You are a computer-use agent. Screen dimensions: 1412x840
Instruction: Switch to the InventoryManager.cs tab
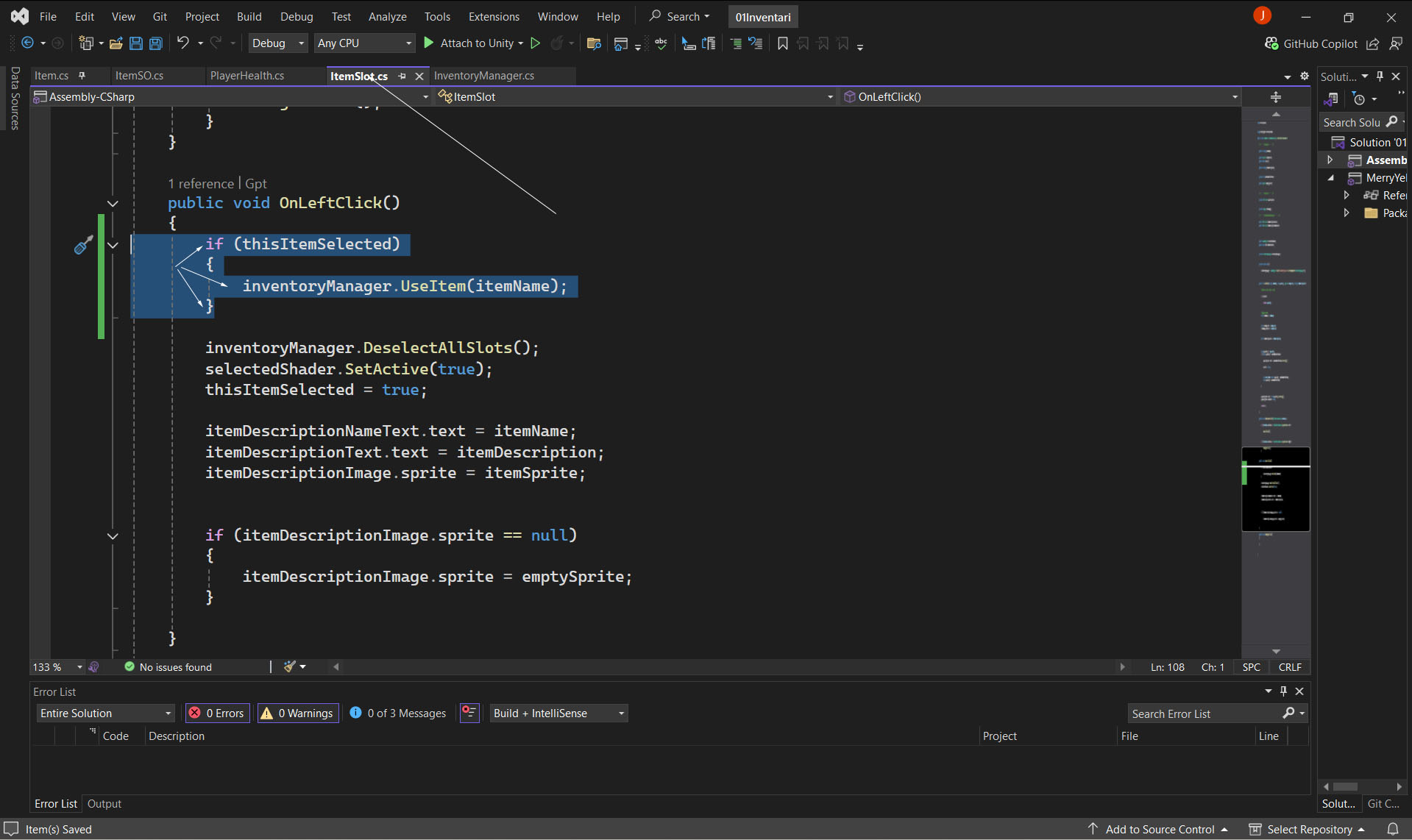(483, 76)
